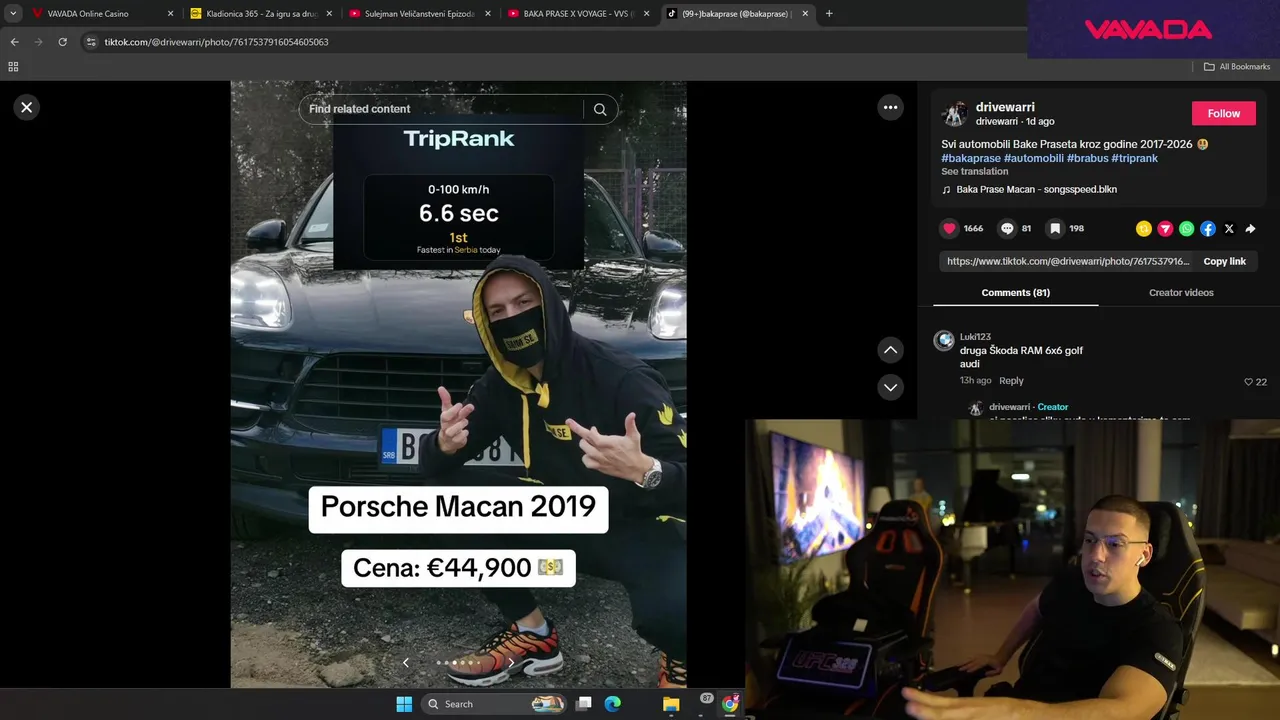Click the search magnifier in Find related content
This screenshot has width=1280, height=720.
point(600,109)
